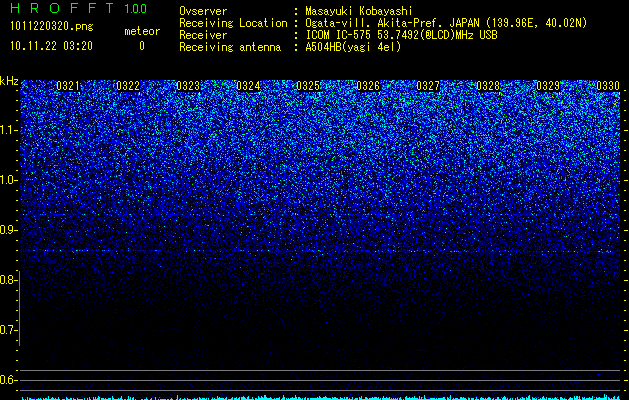Click the kHz axis unit label
Image resolution: width=629 pixels, height=400 pixels.
[x=9, y=81]
